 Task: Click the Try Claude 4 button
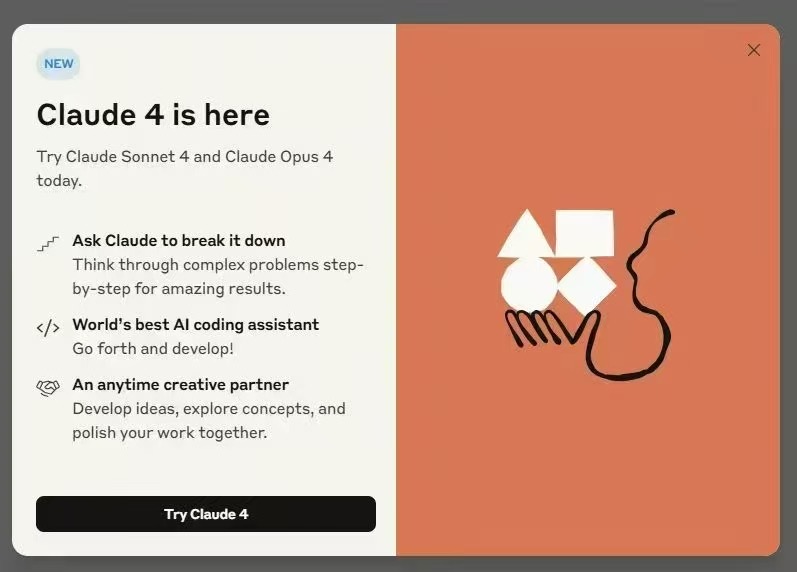[x=206, y=514]
